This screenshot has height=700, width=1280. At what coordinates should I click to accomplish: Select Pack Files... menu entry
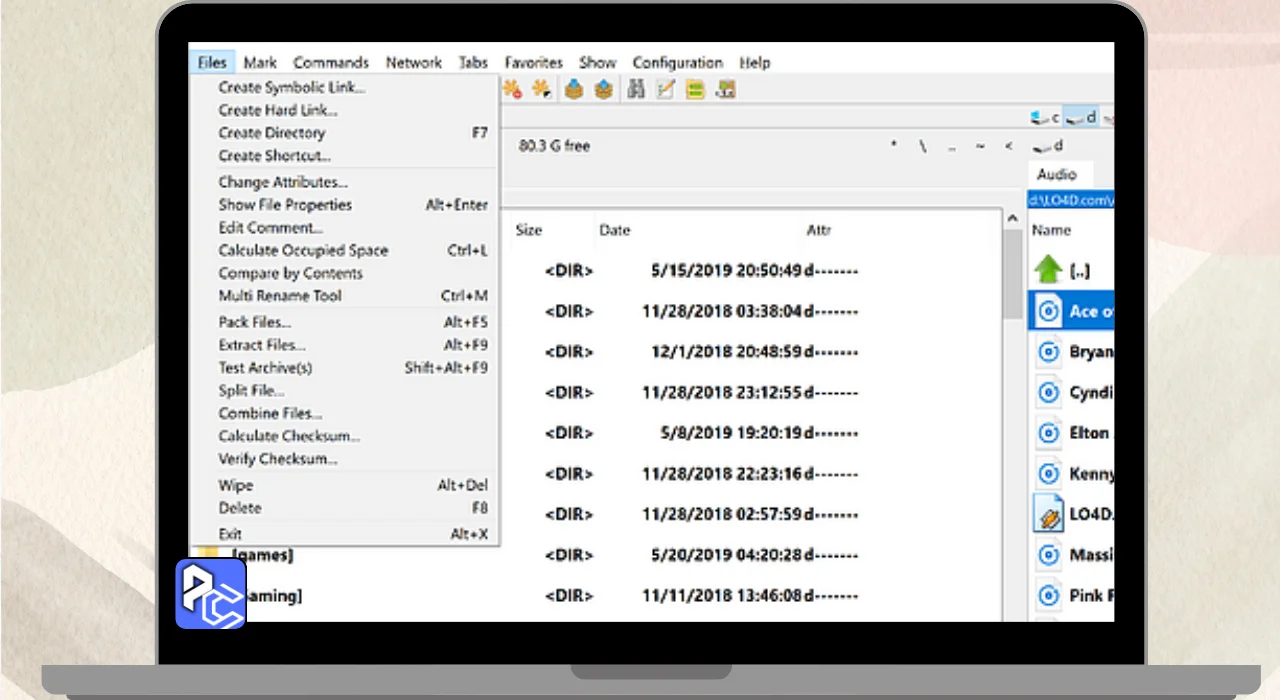255,322
